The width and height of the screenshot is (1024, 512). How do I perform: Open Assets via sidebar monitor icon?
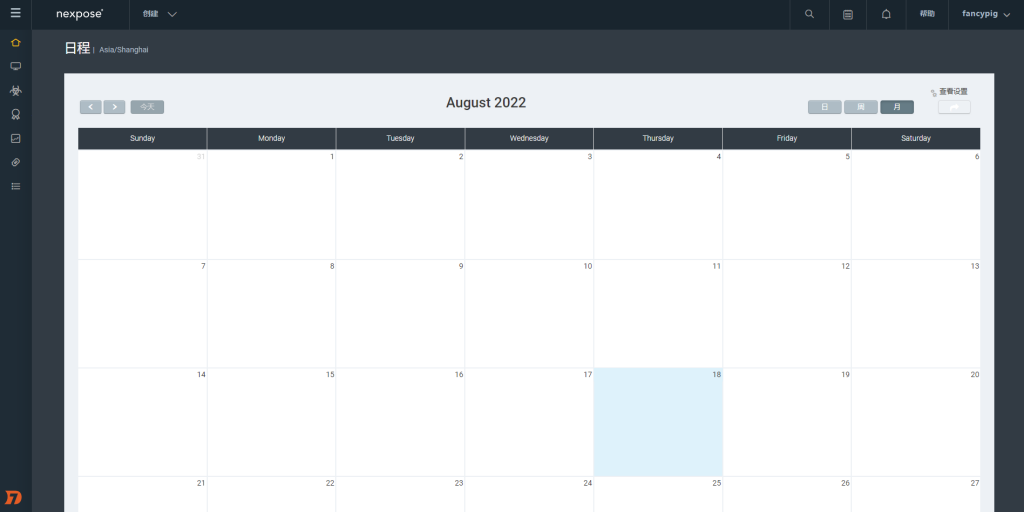coord(16,67)
